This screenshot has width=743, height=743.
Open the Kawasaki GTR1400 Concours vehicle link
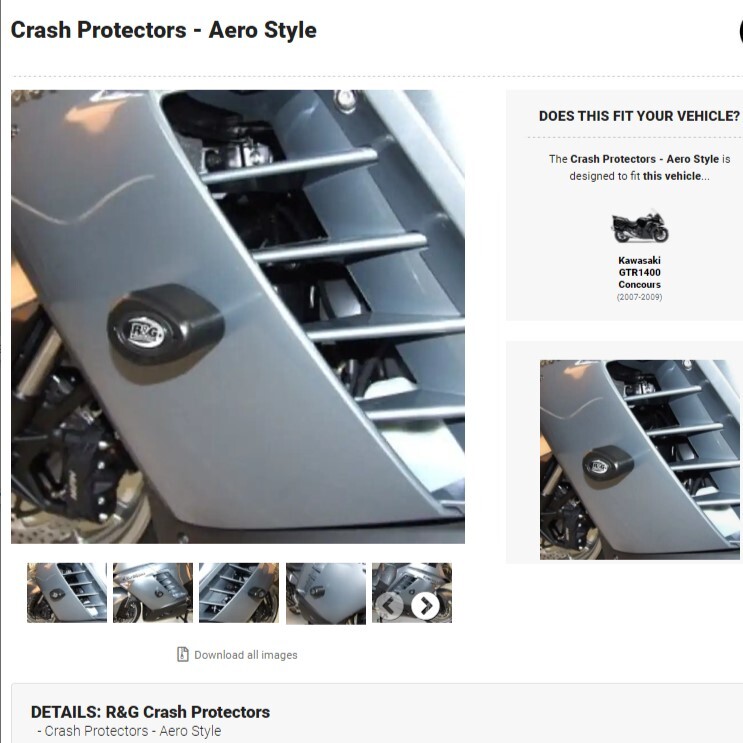pyautogui.click(x=639, y=272)
